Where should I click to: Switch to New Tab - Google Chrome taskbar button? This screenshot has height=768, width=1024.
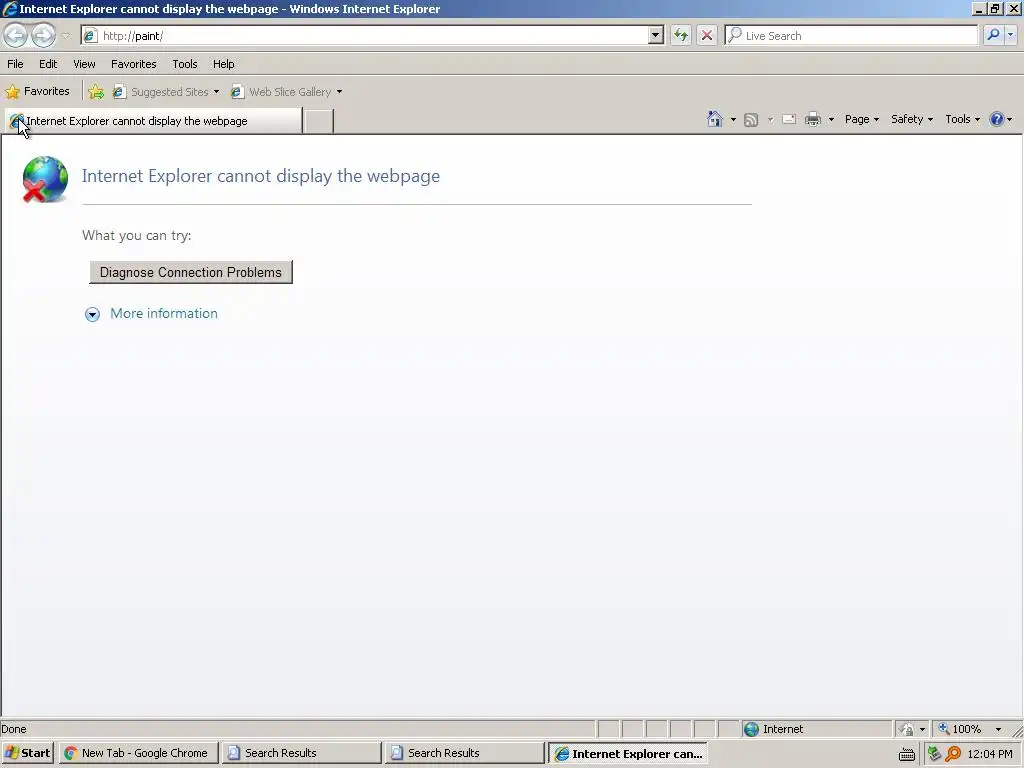(138, 753)
